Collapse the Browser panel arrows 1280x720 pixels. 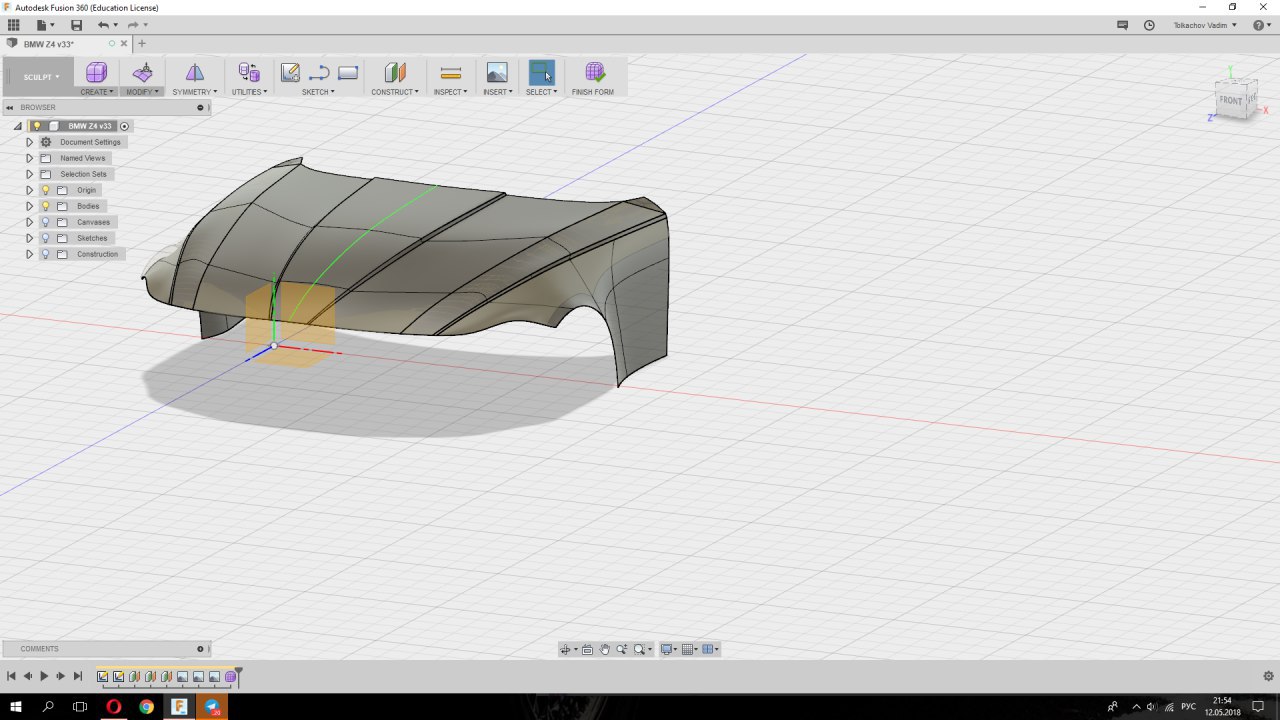(9, 107)
